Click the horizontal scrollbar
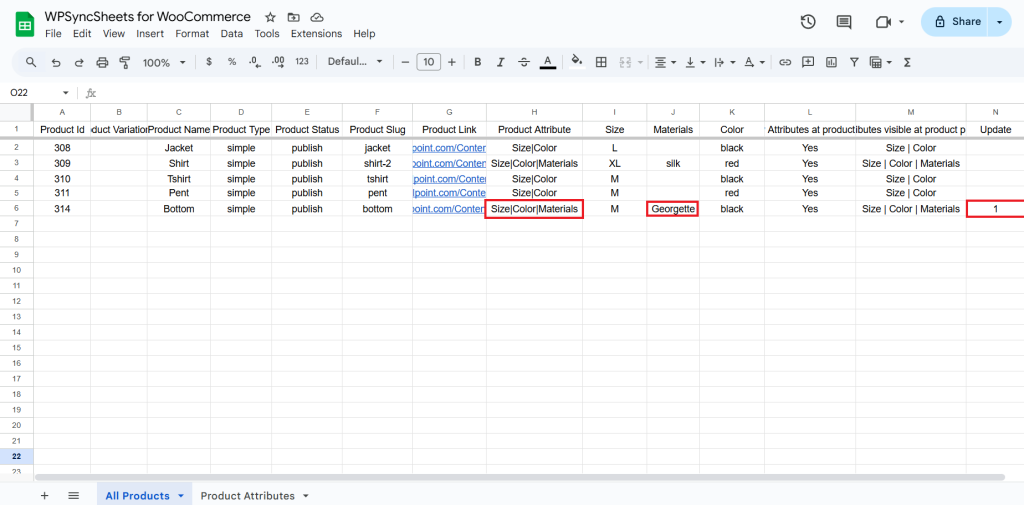The height and width of the screenshot is (505, 1024). (520, 478)
